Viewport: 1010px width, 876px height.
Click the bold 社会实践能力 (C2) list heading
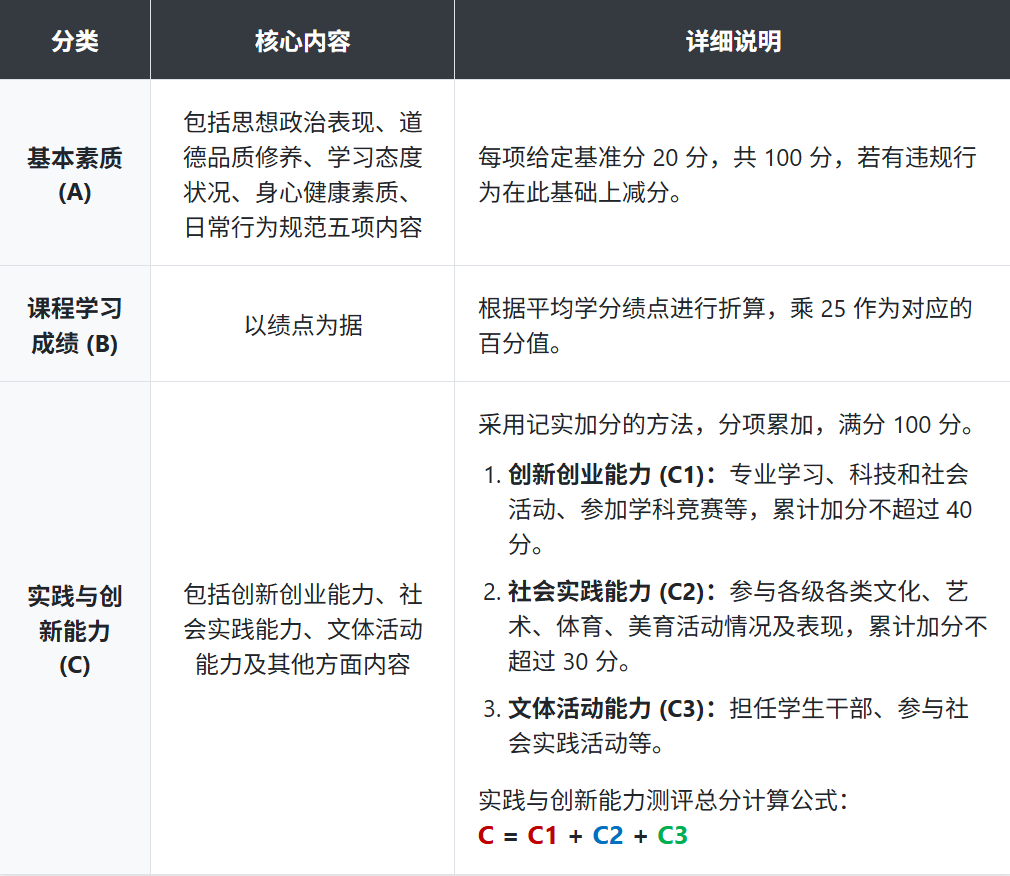(x=606, y=591)
